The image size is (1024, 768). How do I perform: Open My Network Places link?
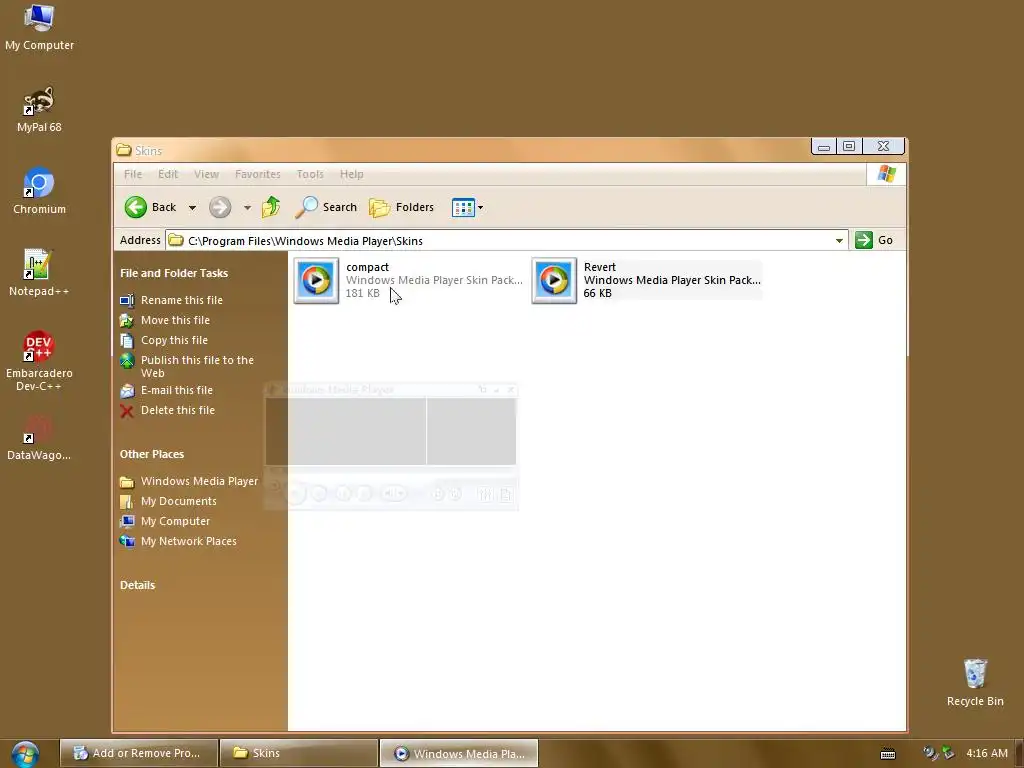pos(189,541)
